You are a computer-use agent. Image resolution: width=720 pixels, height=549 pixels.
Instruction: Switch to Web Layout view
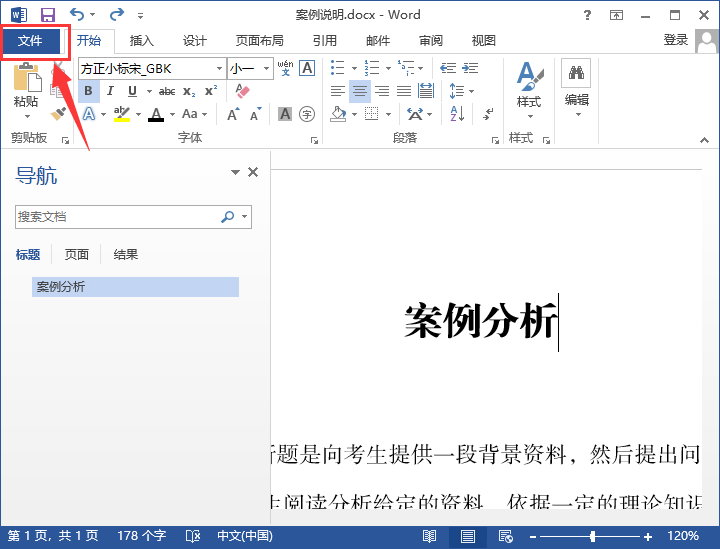tap(506, 536)
